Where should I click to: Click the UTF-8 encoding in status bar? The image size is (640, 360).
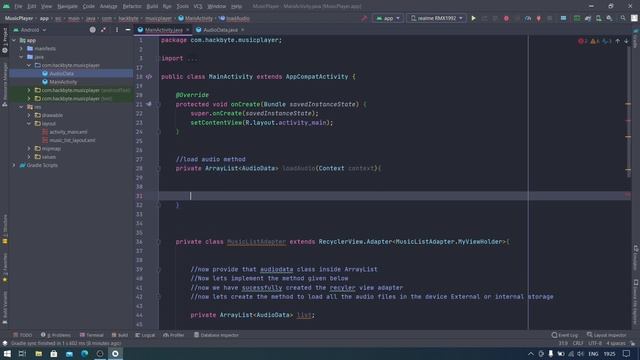coord(595,343)
